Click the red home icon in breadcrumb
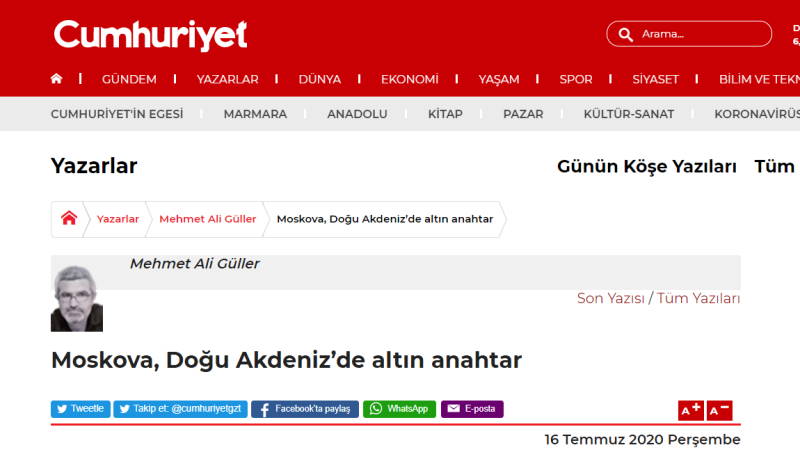This screenshot has height=452, width=800. pos(69,219)
